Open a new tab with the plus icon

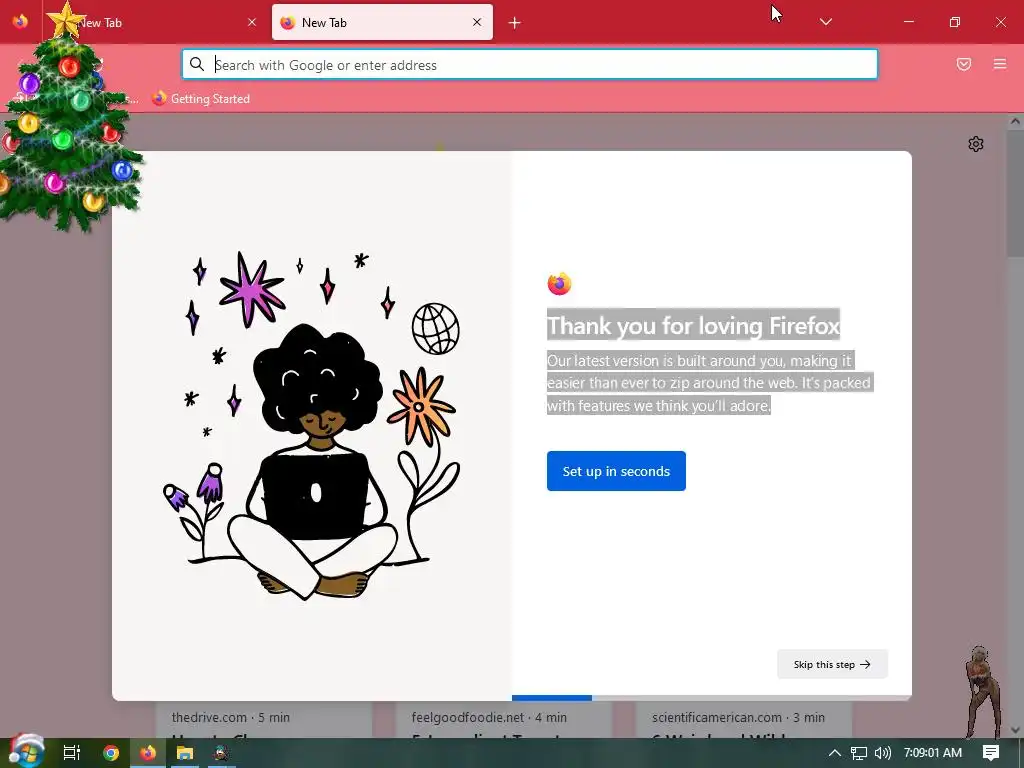point(515,23)
